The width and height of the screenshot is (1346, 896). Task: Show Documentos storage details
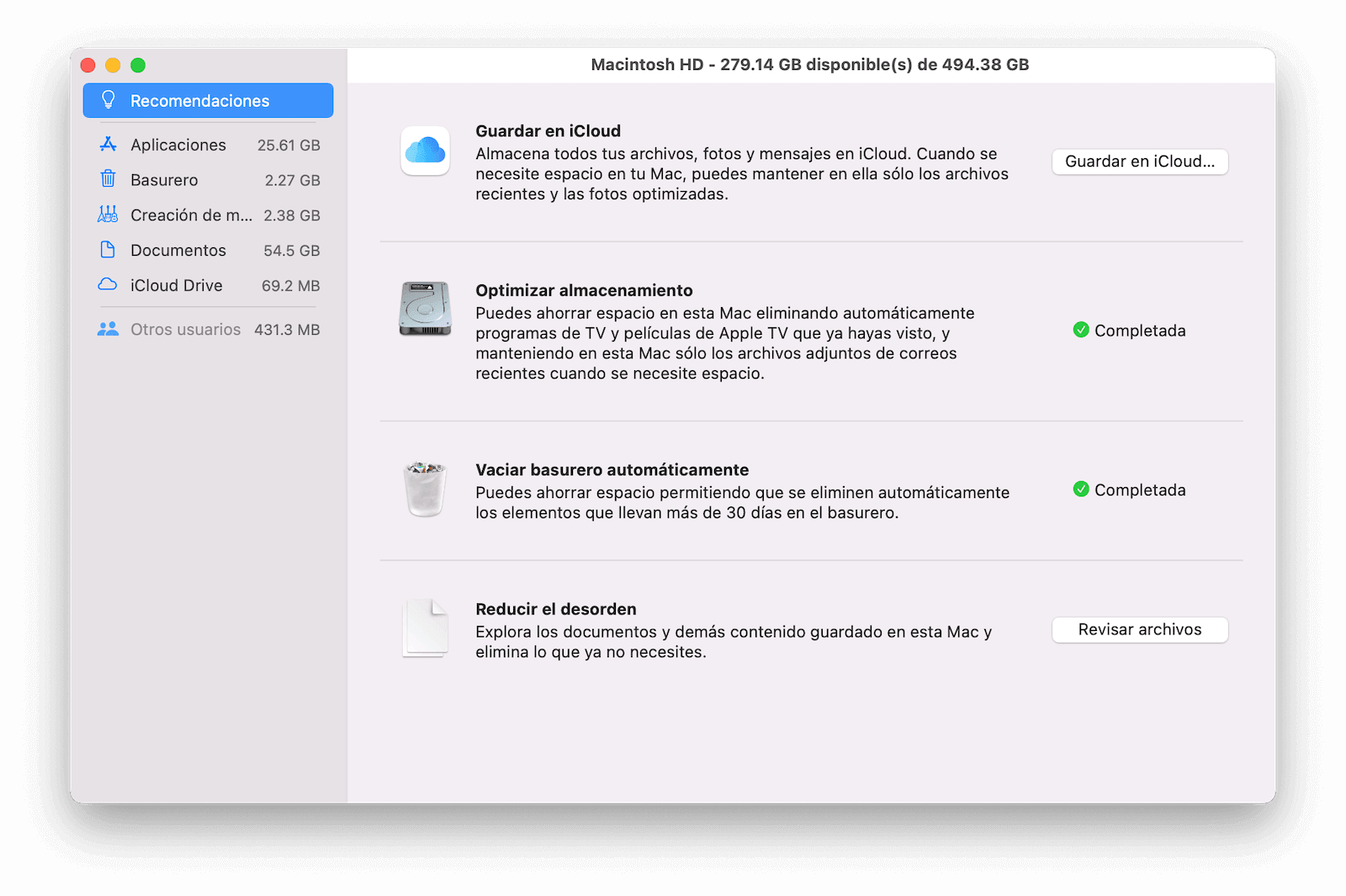coord(208,250)
